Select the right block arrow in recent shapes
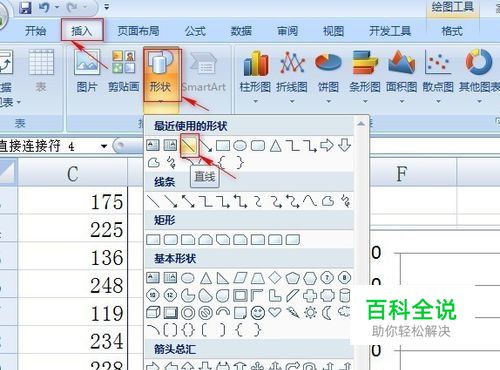Screen dimensions: 500x370 point(327,145)
